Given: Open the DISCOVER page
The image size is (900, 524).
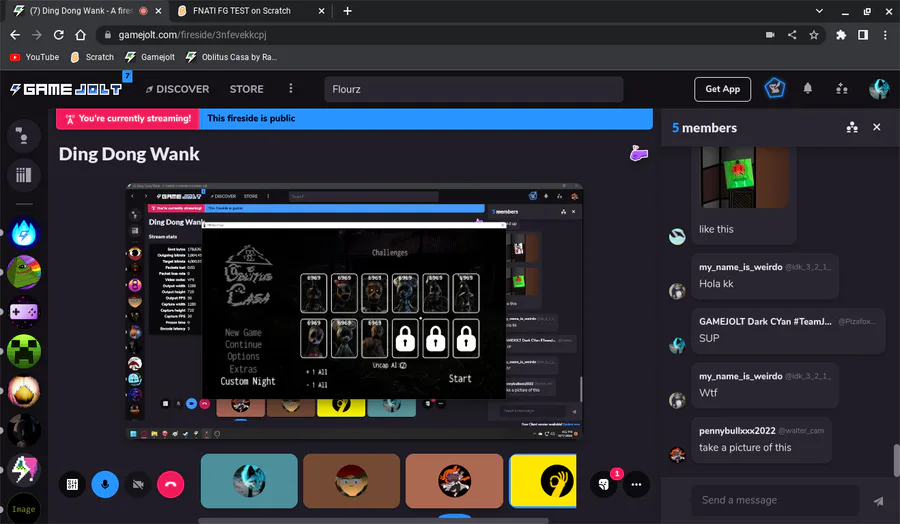Looking at the screenshot, I should 177,89.
